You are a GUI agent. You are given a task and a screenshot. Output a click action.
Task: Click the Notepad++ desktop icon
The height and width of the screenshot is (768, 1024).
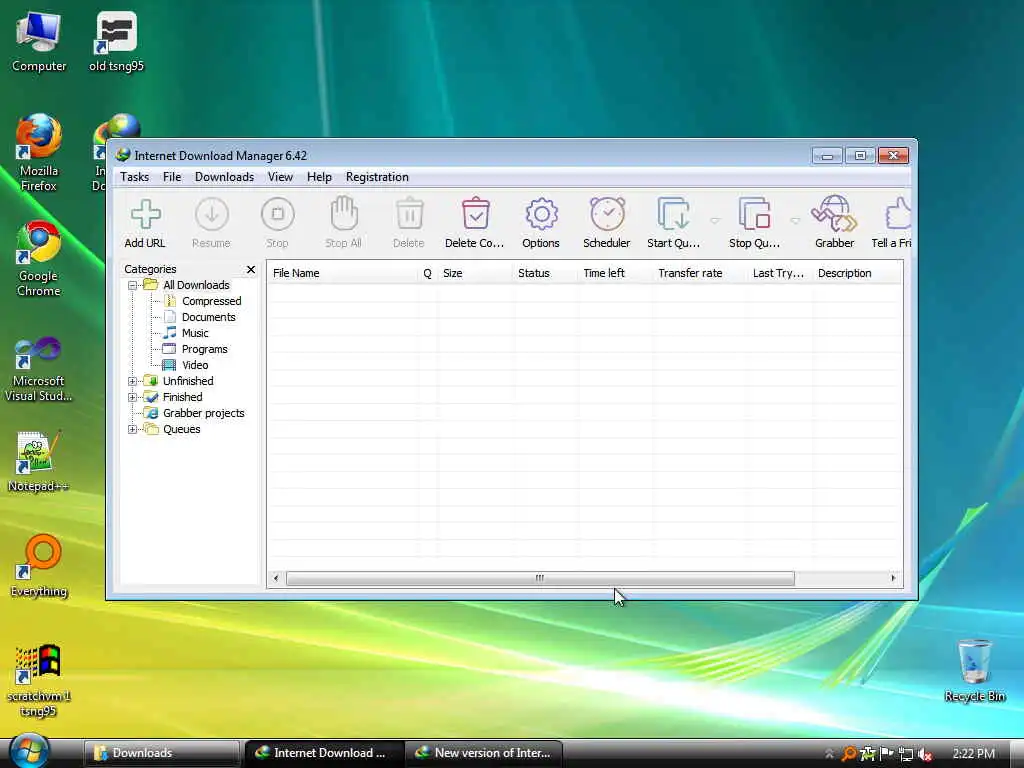click(x=39, y=461)
